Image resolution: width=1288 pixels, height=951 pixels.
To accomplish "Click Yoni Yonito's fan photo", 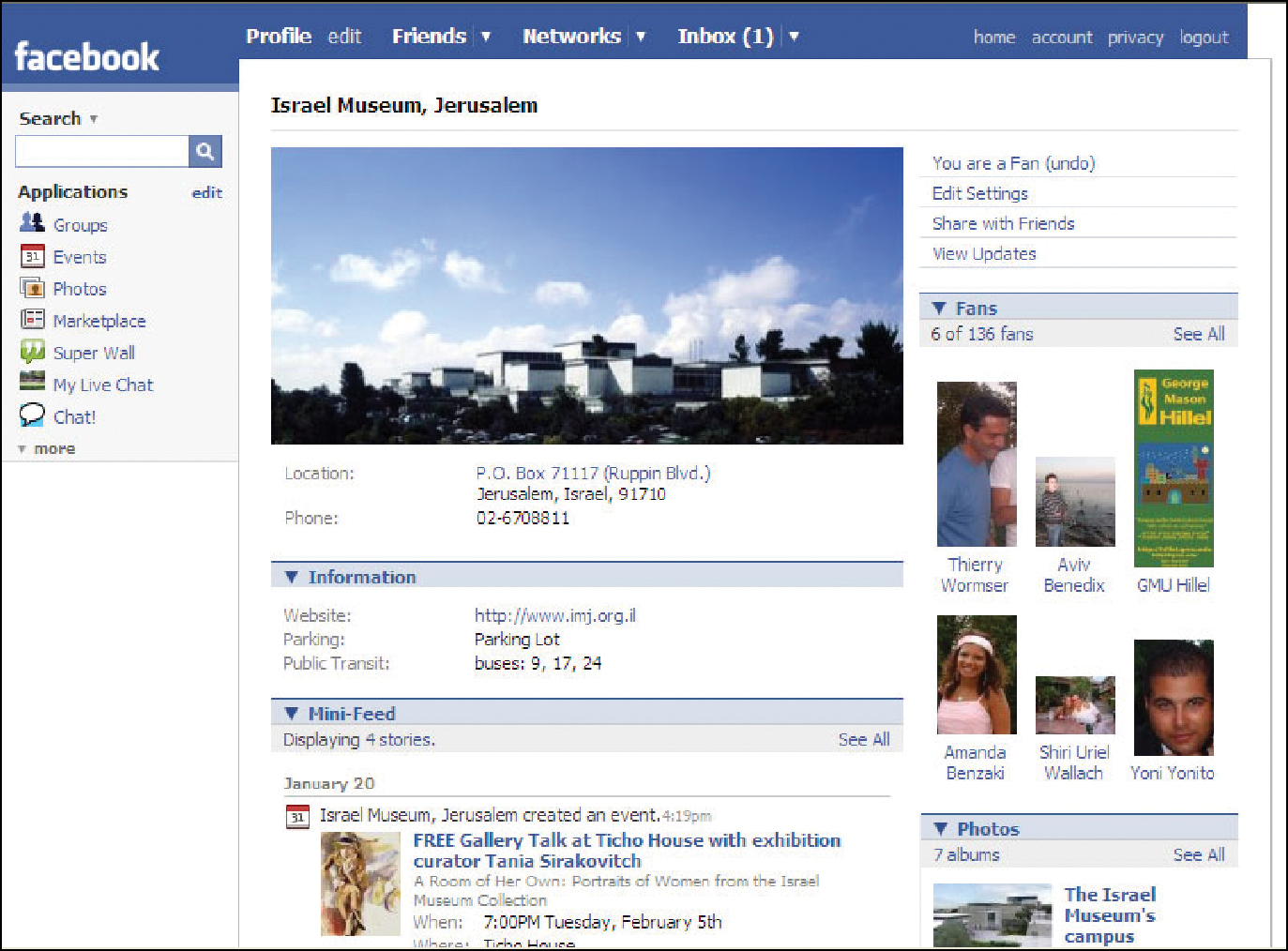I will coord(1174,698).
